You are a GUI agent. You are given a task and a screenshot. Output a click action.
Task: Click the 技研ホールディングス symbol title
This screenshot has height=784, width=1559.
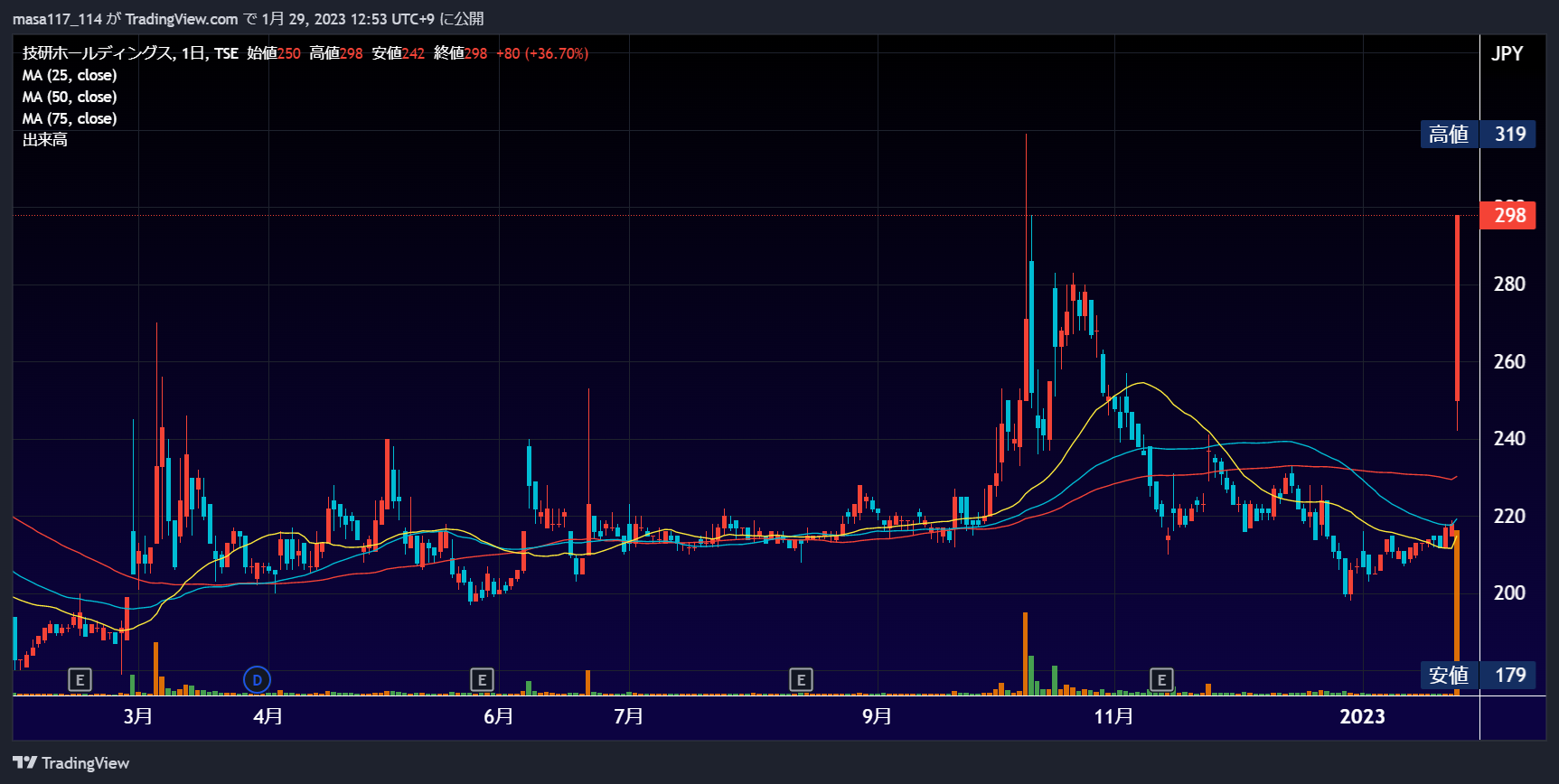coord(98,53)
